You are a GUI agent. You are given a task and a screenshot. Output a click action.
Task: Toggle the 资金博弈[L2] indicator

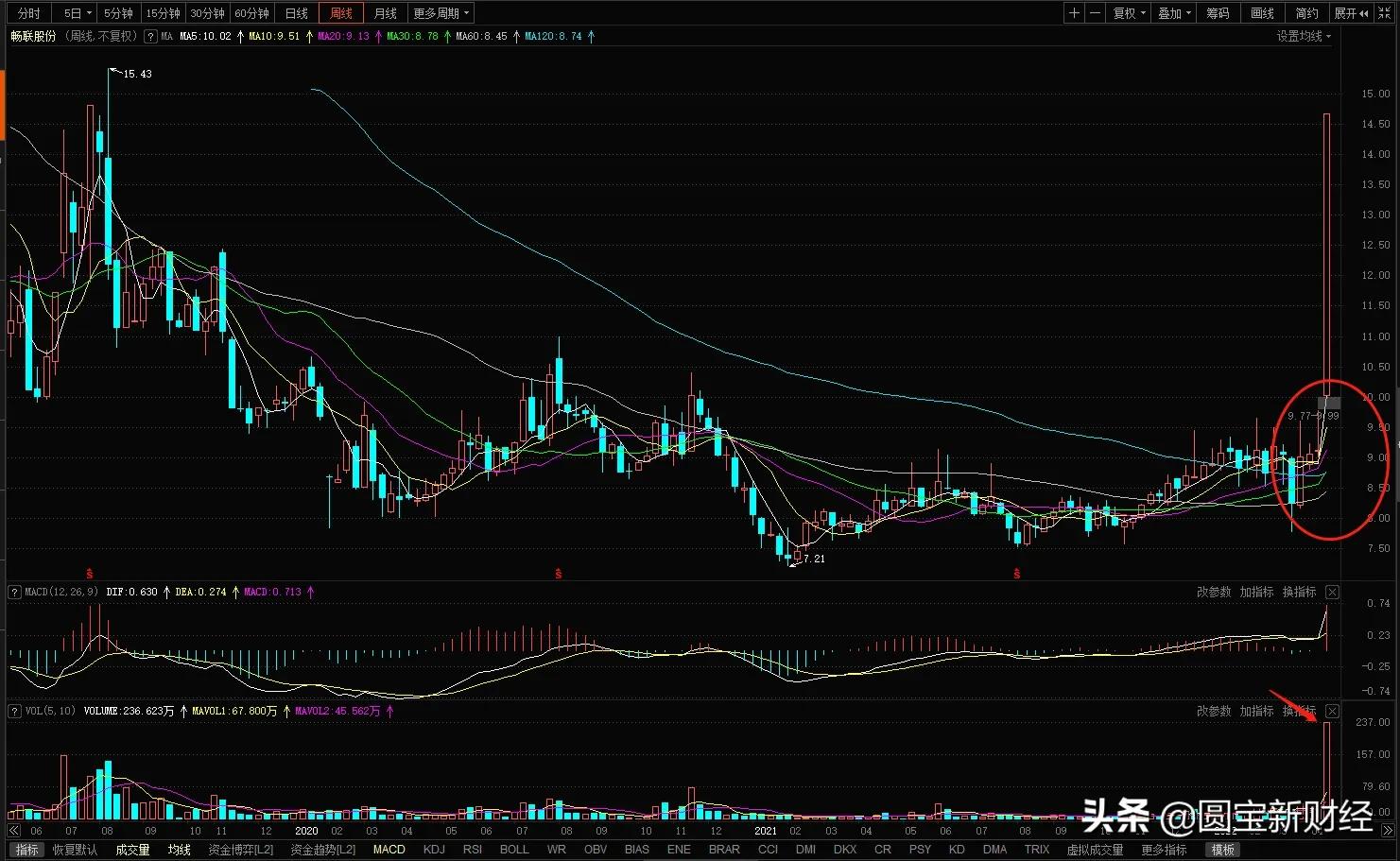click(x=240, y=850)
